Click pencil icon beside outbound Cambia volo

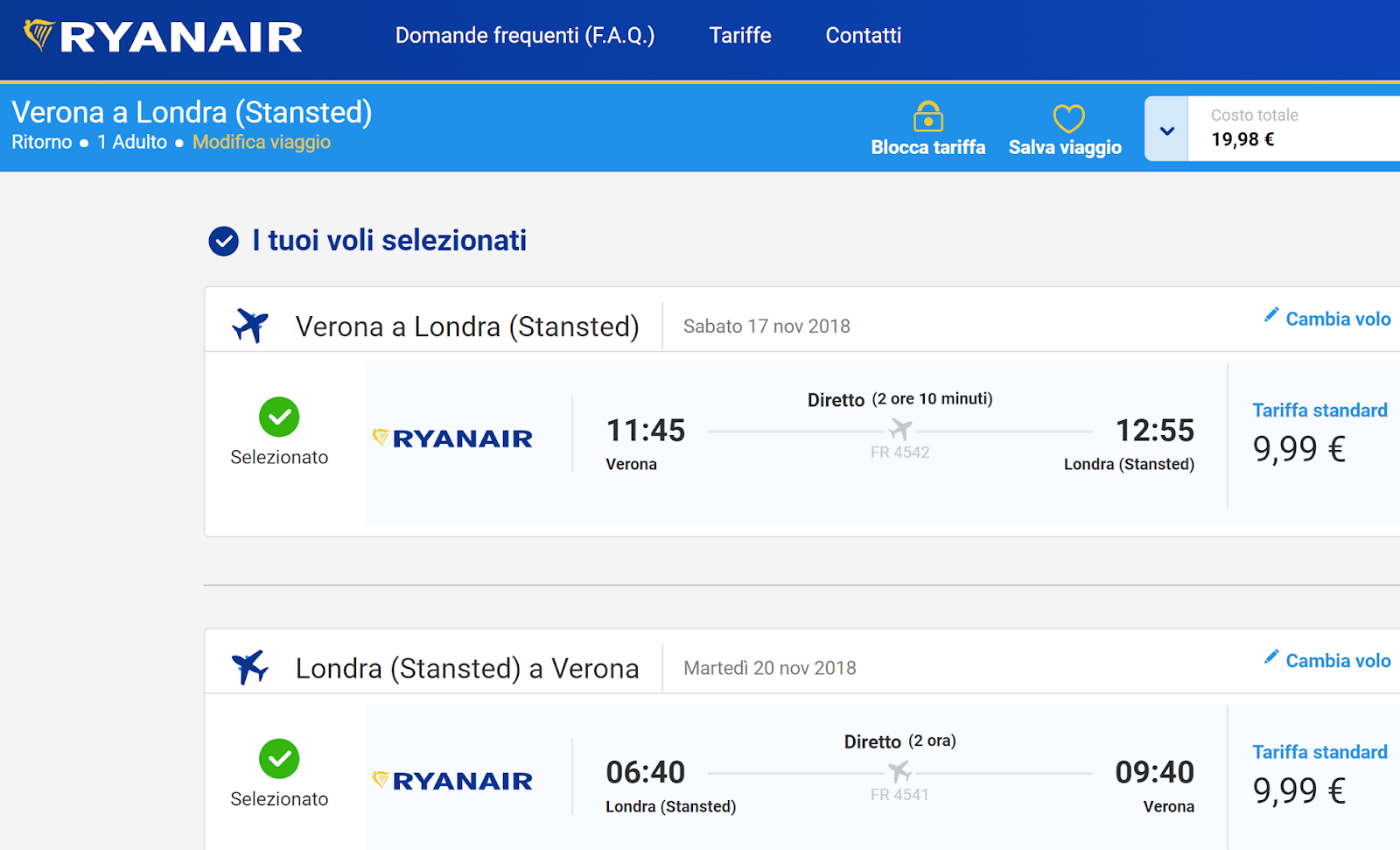1271,315
